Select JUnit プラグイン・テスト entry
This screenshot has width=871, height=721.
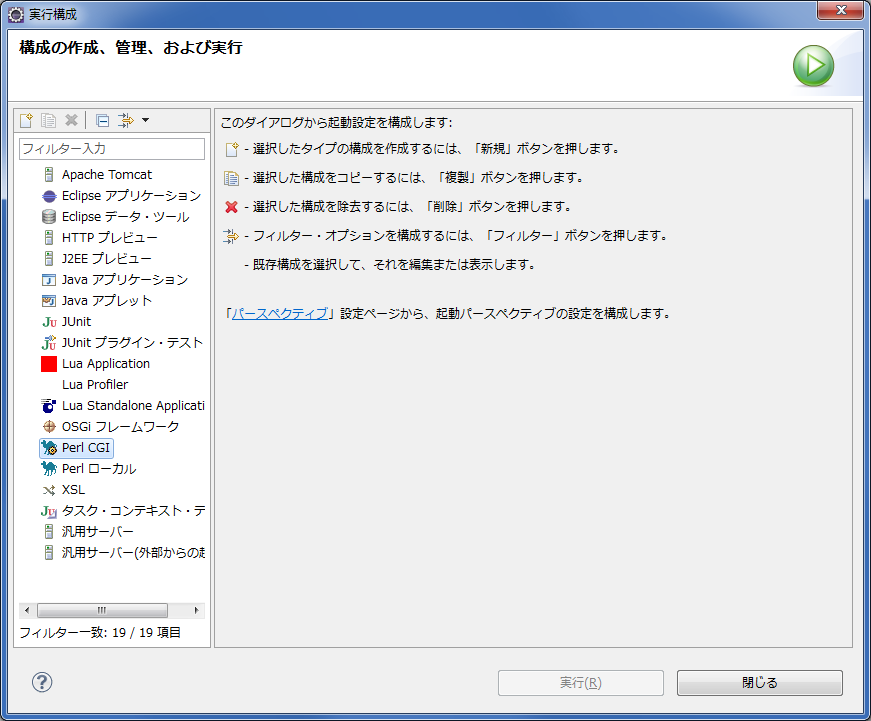[x=132, y=343]
